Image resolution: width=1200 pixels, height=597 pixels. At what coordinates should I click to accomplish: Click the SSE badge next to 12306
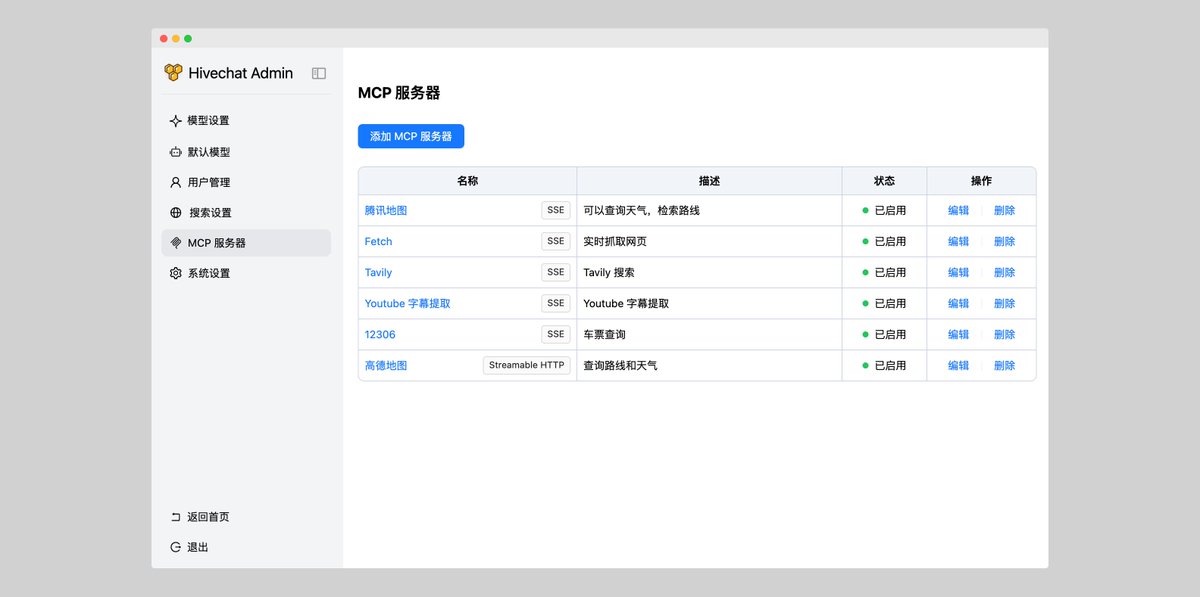(x=555, y=334)
